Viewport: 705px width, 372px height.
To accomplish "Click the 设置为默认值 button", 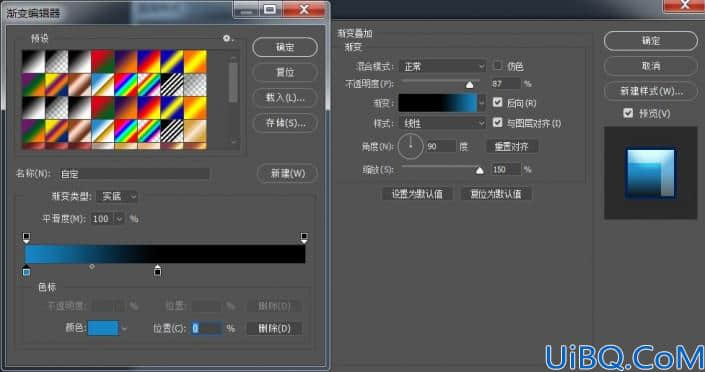I will coord(417,194).
